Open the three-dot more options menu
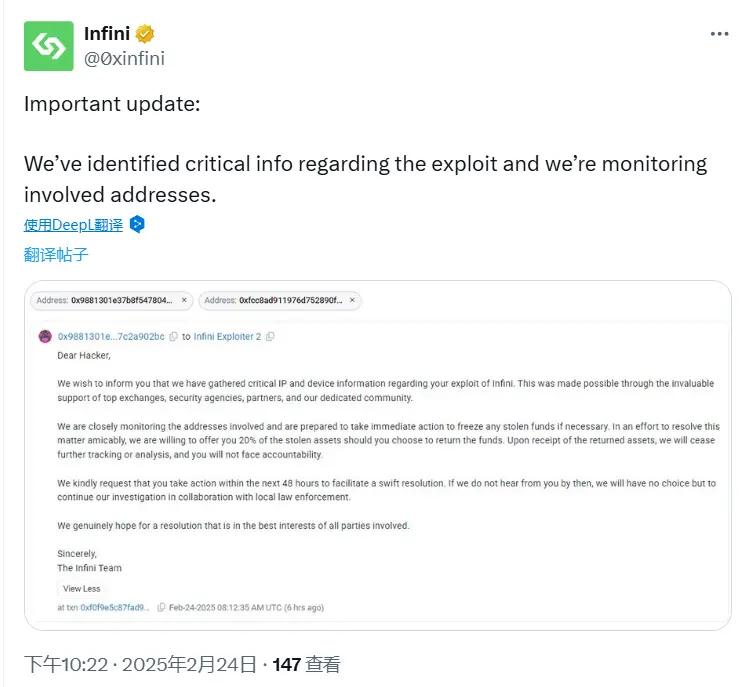The height and width of the screenshot is (687, 752). pyautogui.click(x=719, y=34)
